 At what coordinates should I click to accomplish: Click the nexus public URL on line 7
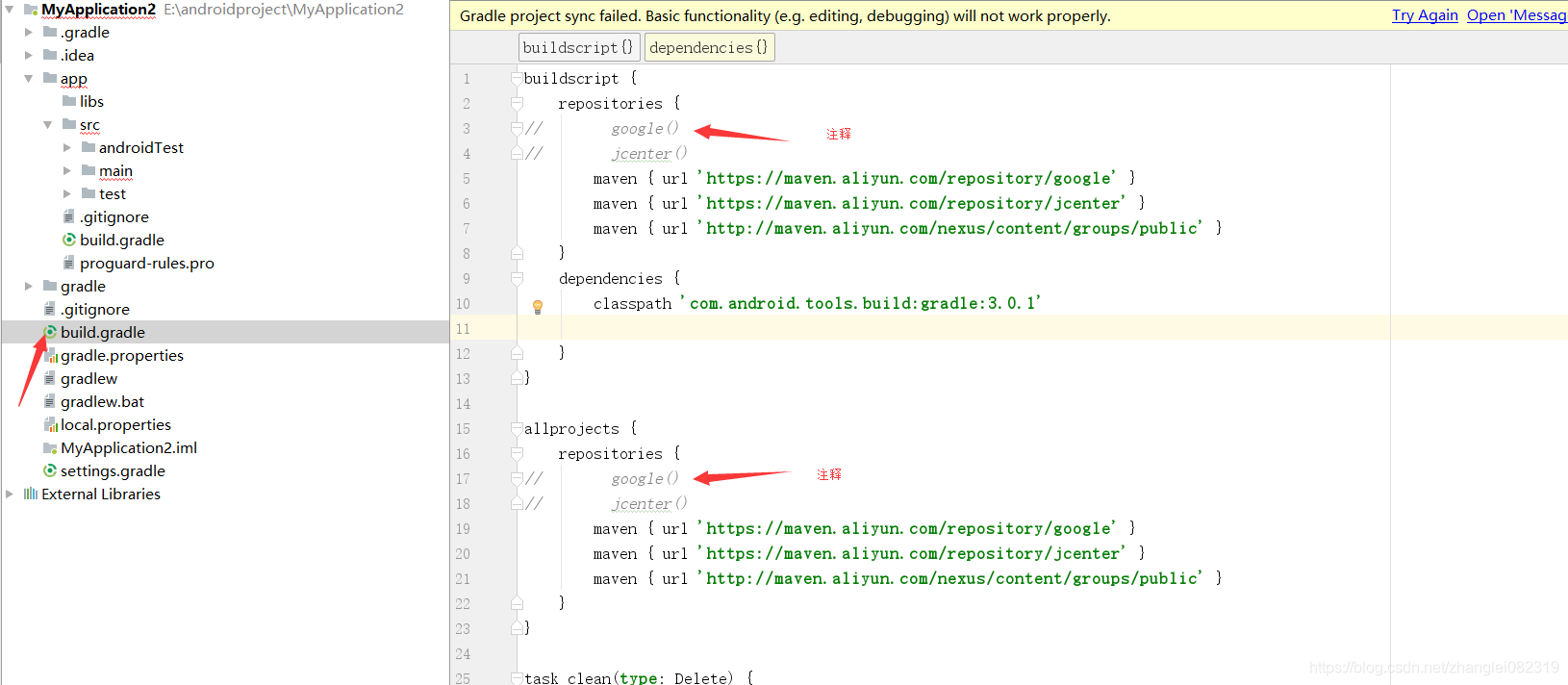[x=952, y=228]
